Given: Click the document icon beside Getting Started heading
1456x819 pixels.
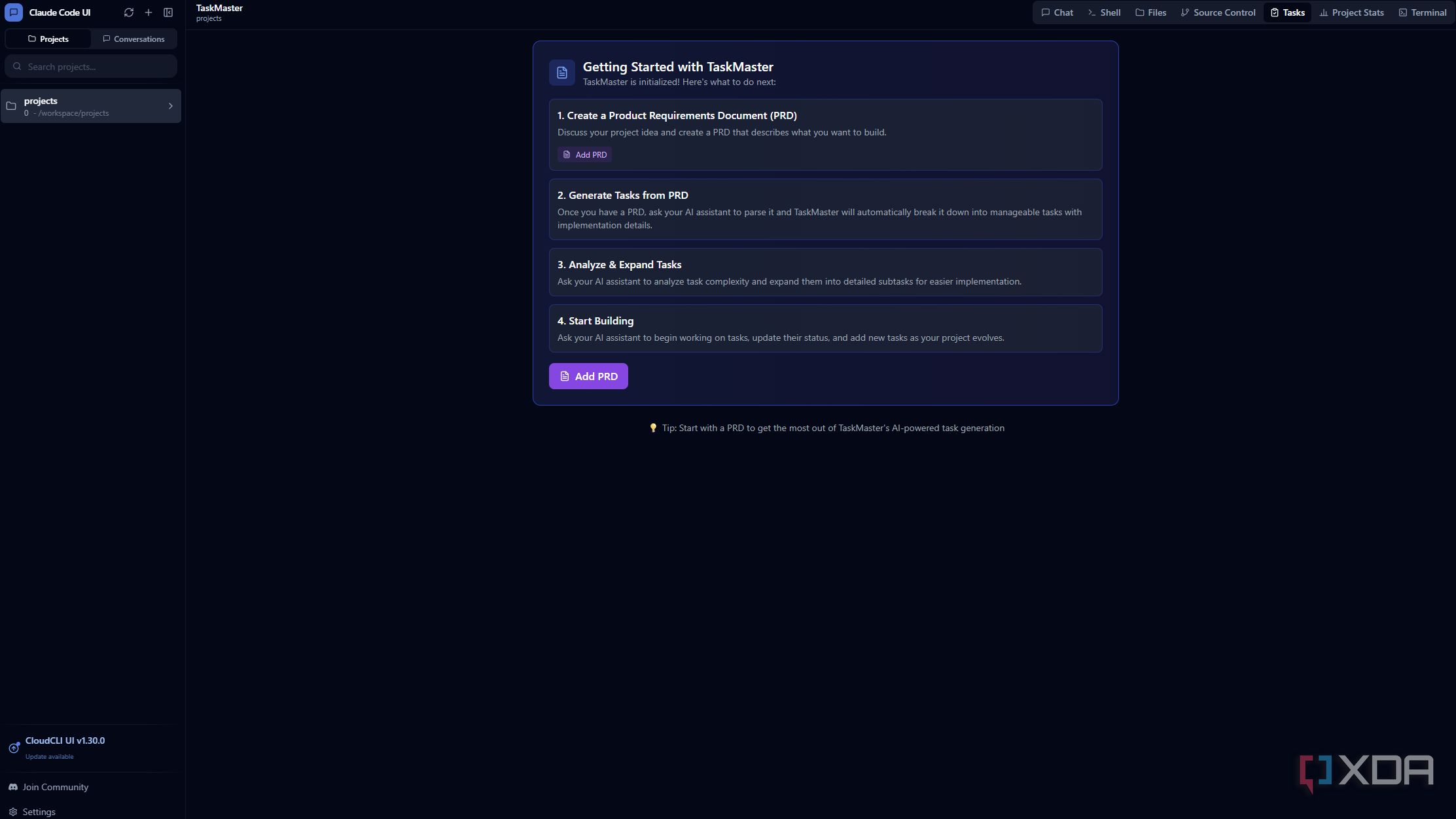Looking at the screenshot, I should tap(562, 73).
